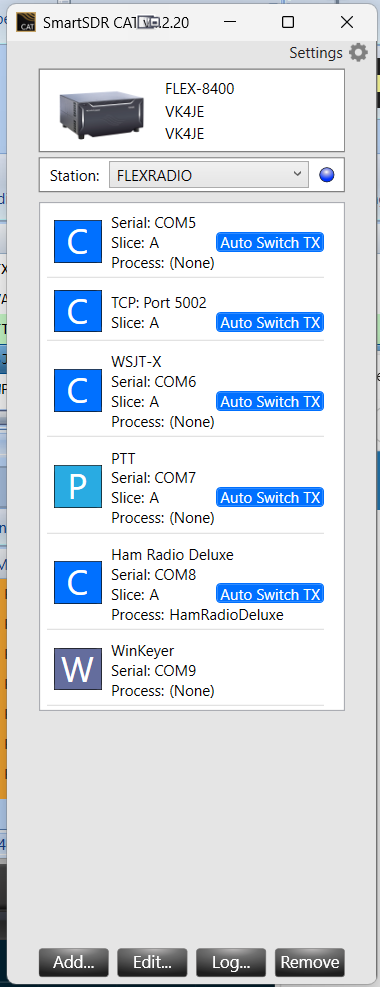Select the 'TCP: Port 5002' text
This screenshot has height=987, width=380.
pyautogui.click(x=159, y=303)
